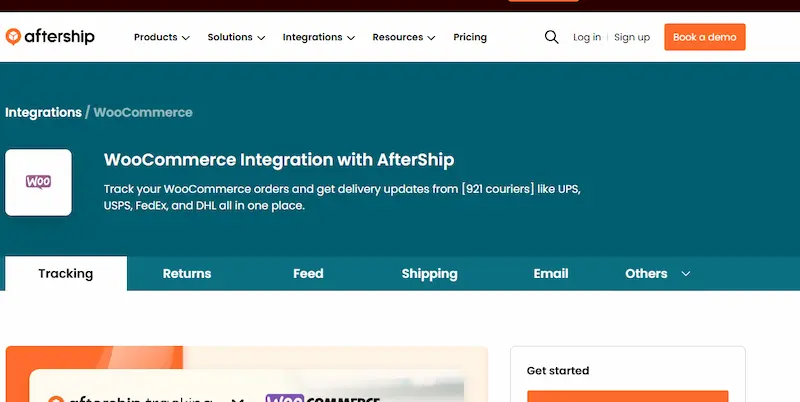
Task: Open the Resources dropdown menu
Action: 403,37
